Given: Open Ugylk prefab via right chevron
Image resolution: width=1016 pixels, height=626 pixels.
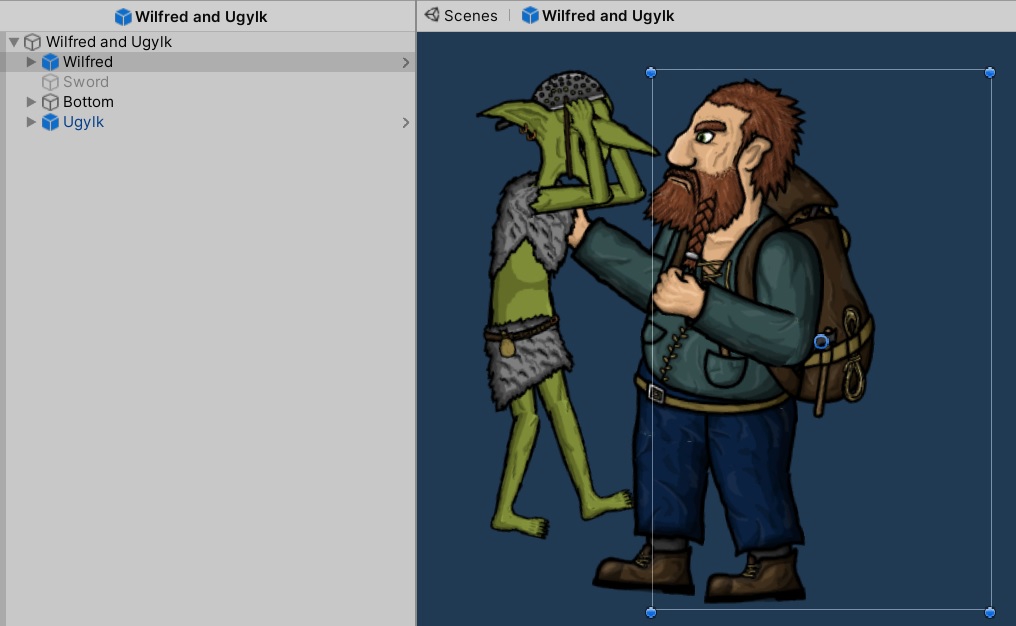Looking at the screenshot, I should (x=406, y=122).
